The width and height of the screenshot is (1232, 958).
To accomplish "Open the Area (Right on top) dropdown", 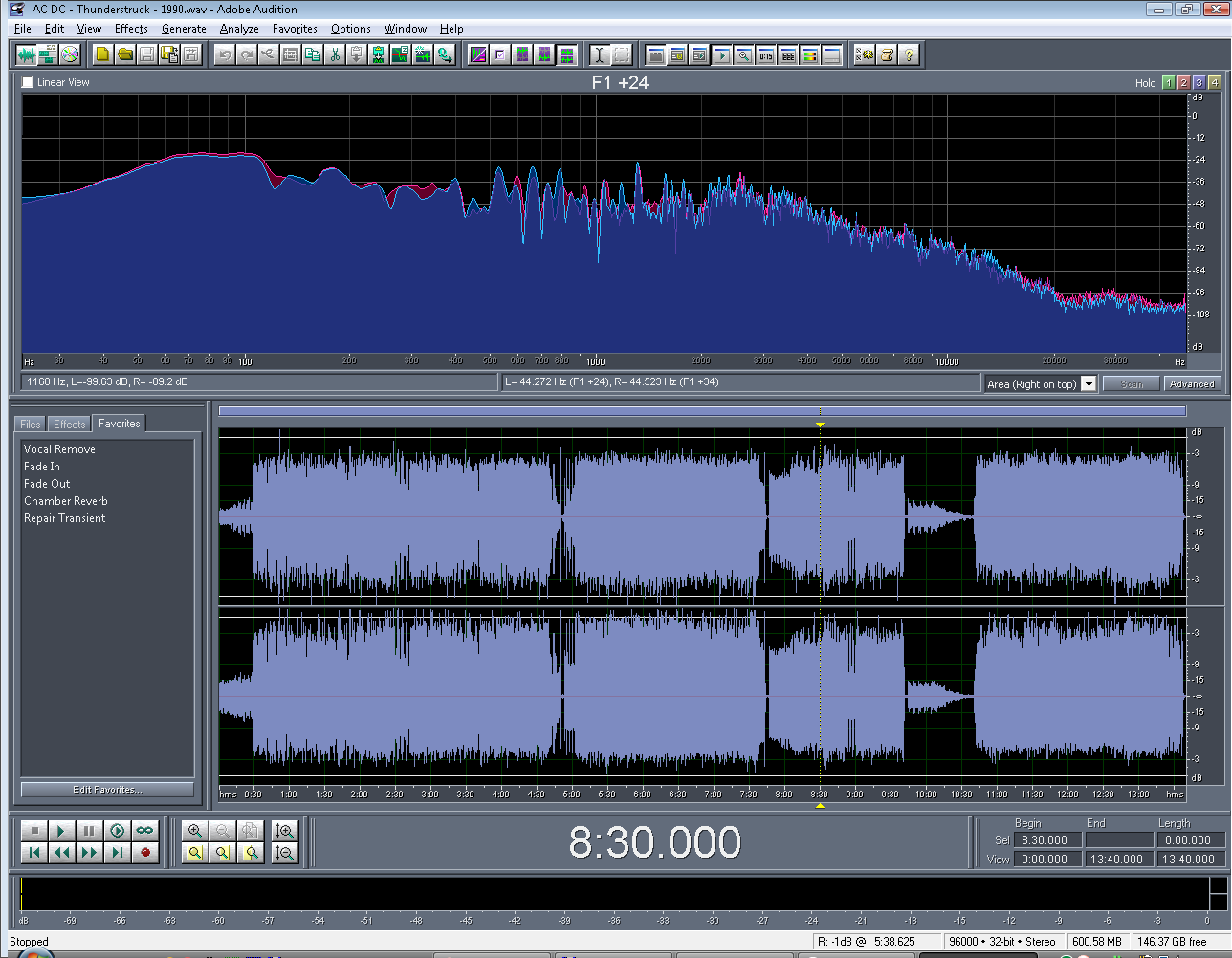I will 1089,383.
